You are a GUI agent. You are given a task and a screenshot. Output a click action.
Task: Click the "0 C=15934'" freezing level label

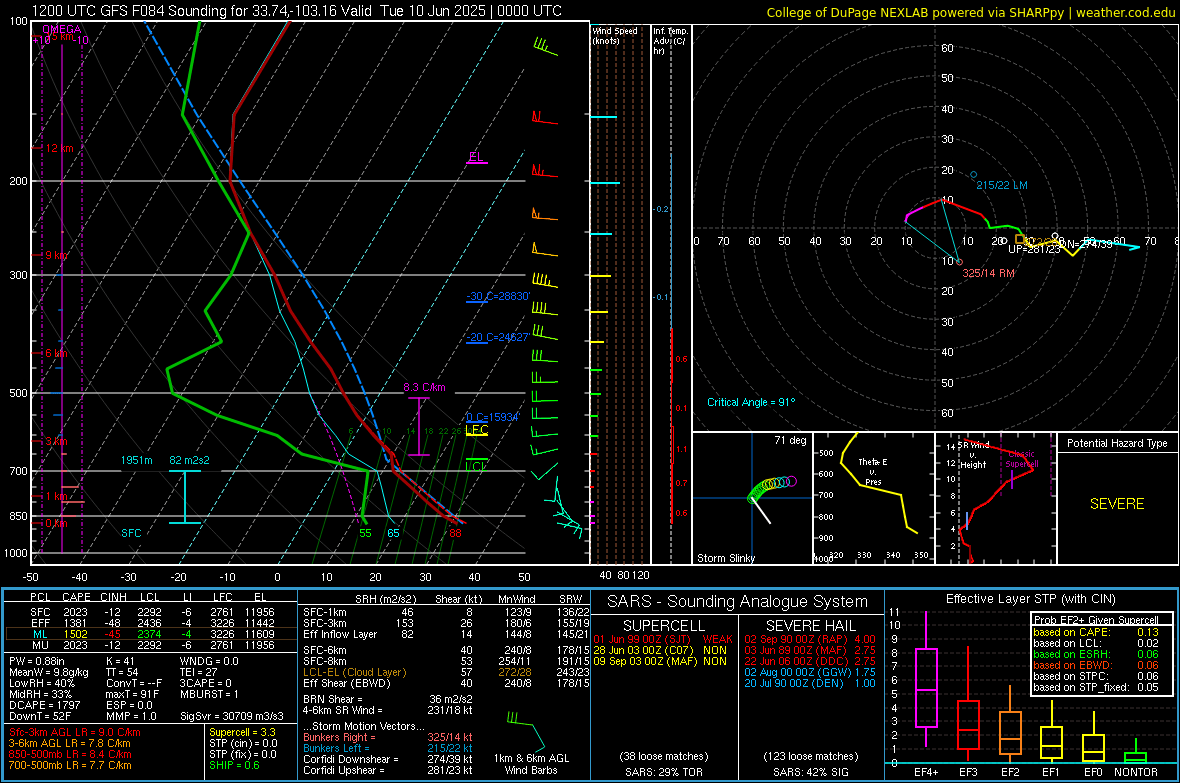[x=493, y=417]
